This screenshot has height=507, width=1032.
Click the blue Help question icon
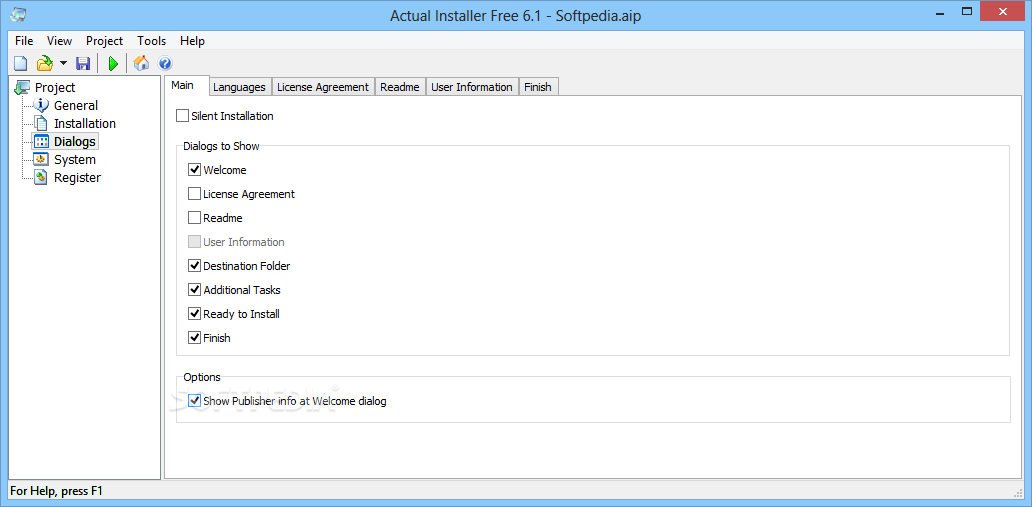pyautogui.click(x=165, y=64)
